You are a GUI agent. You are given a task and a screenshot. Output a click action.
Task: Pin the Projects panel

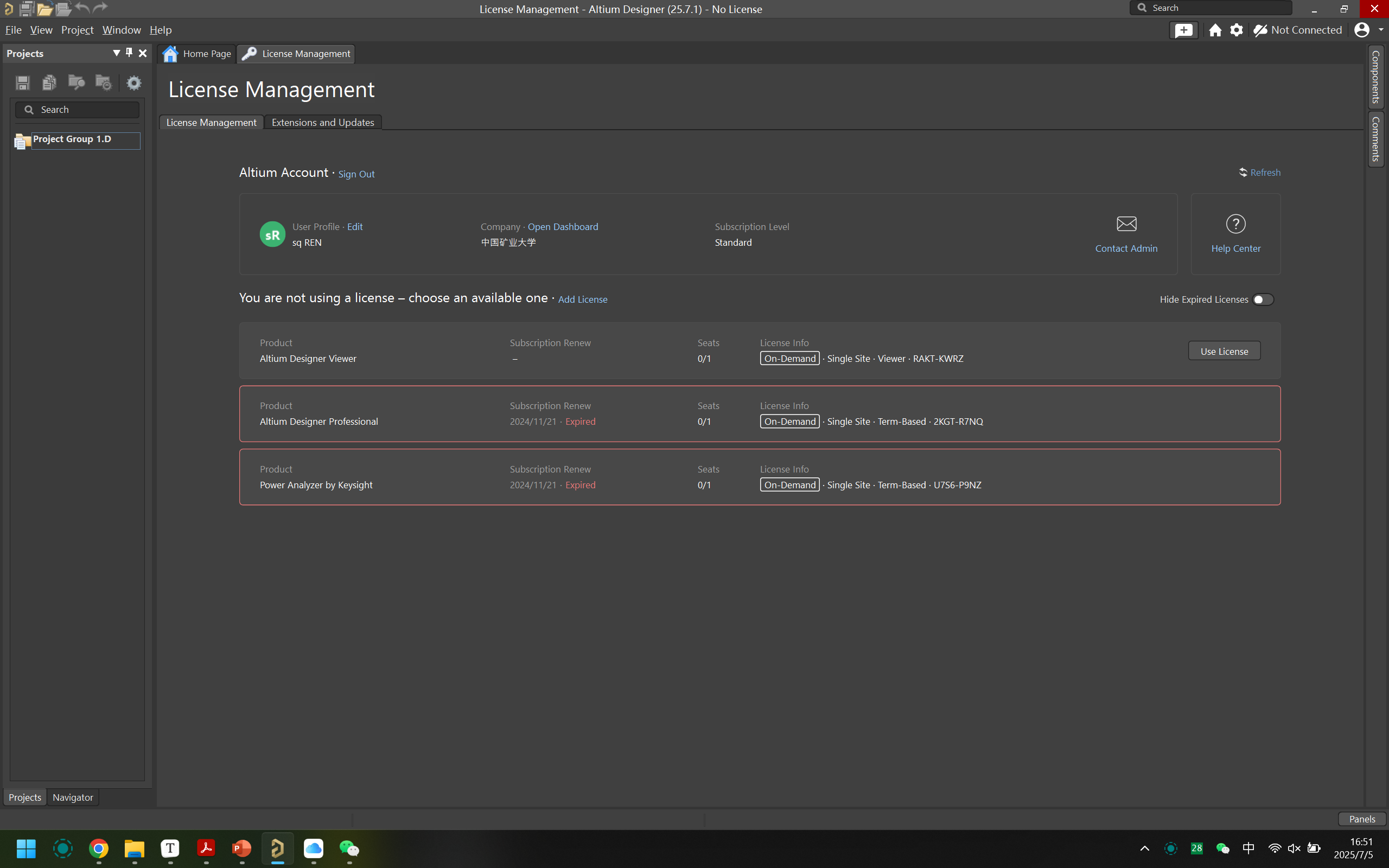click(x=129, y=53)
